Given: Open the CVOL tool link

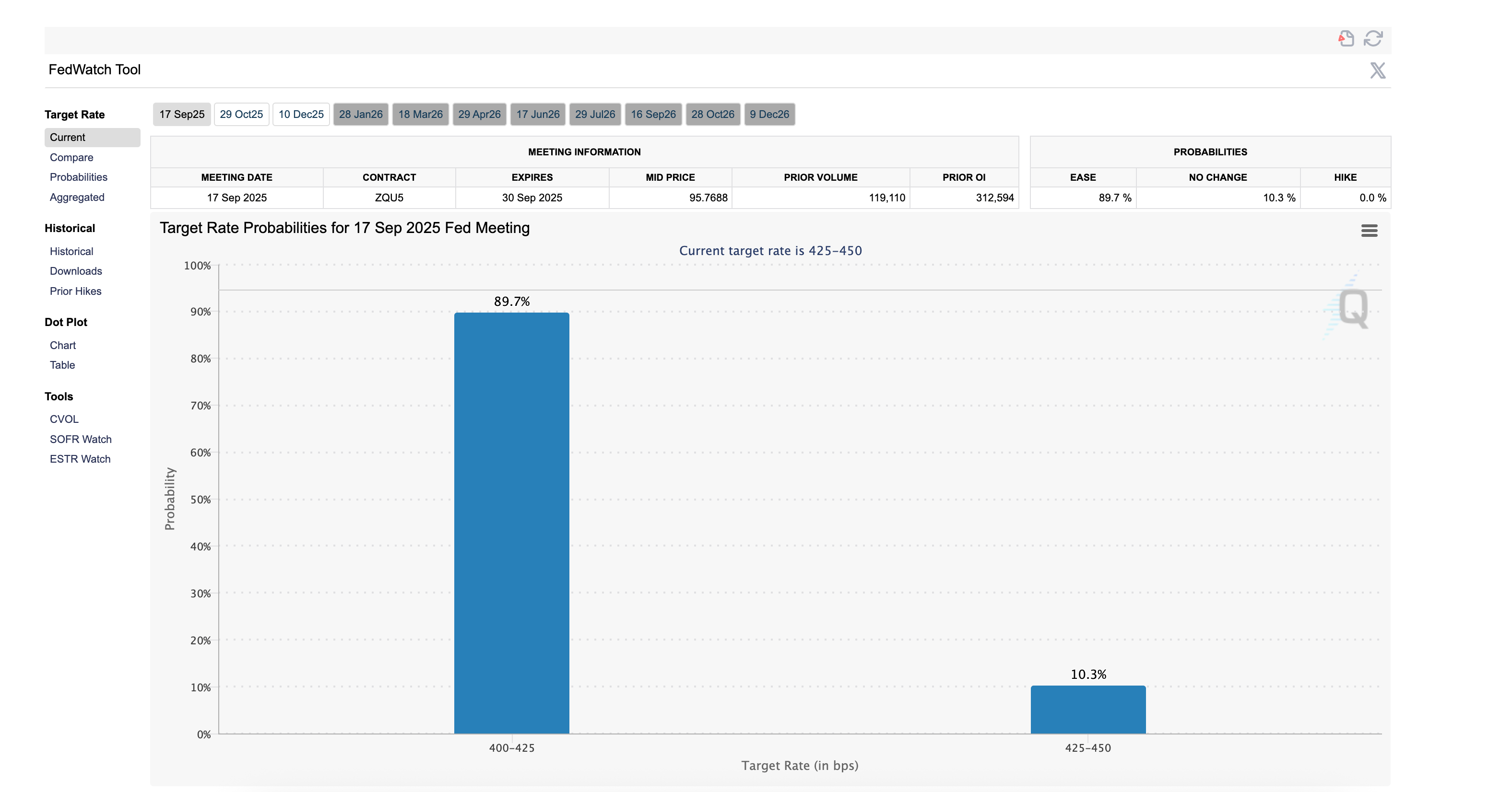Looking at the screenshot, I should (64, 419).
